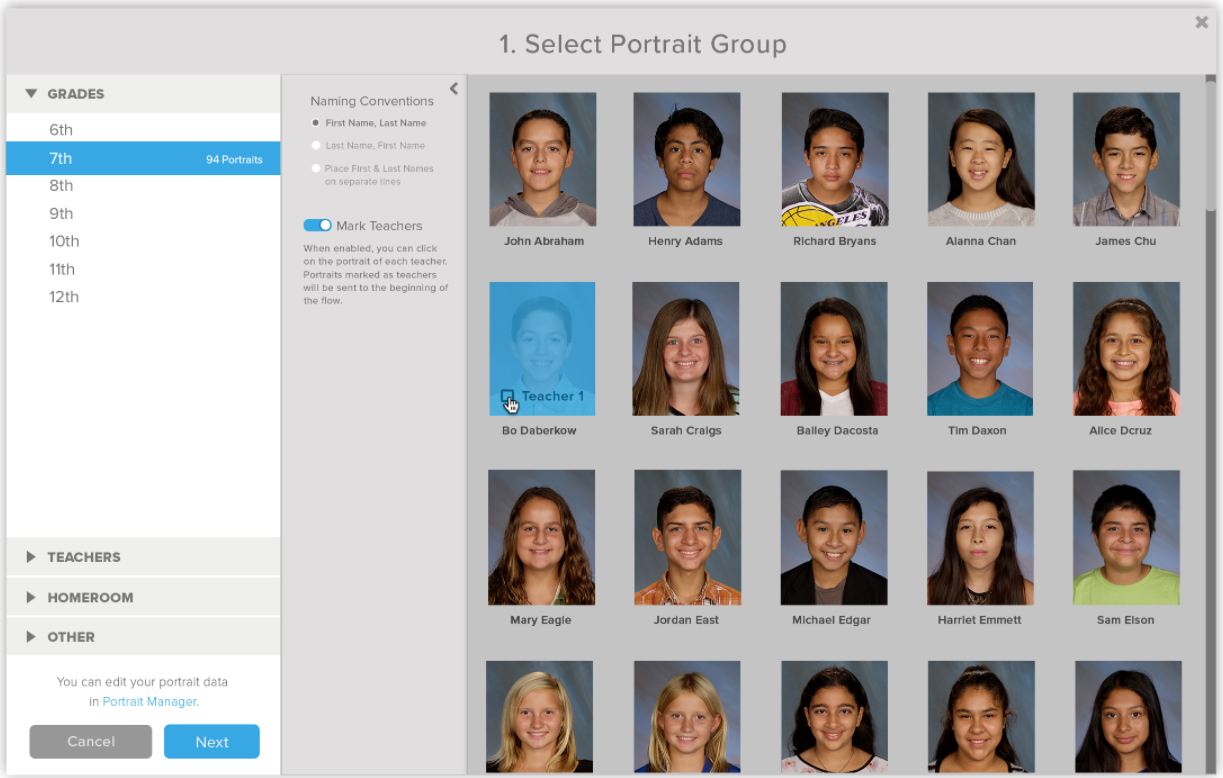Expand the HOMEROOM section
The height and width of the screenshot is (778, 1223).
(143, 597)
